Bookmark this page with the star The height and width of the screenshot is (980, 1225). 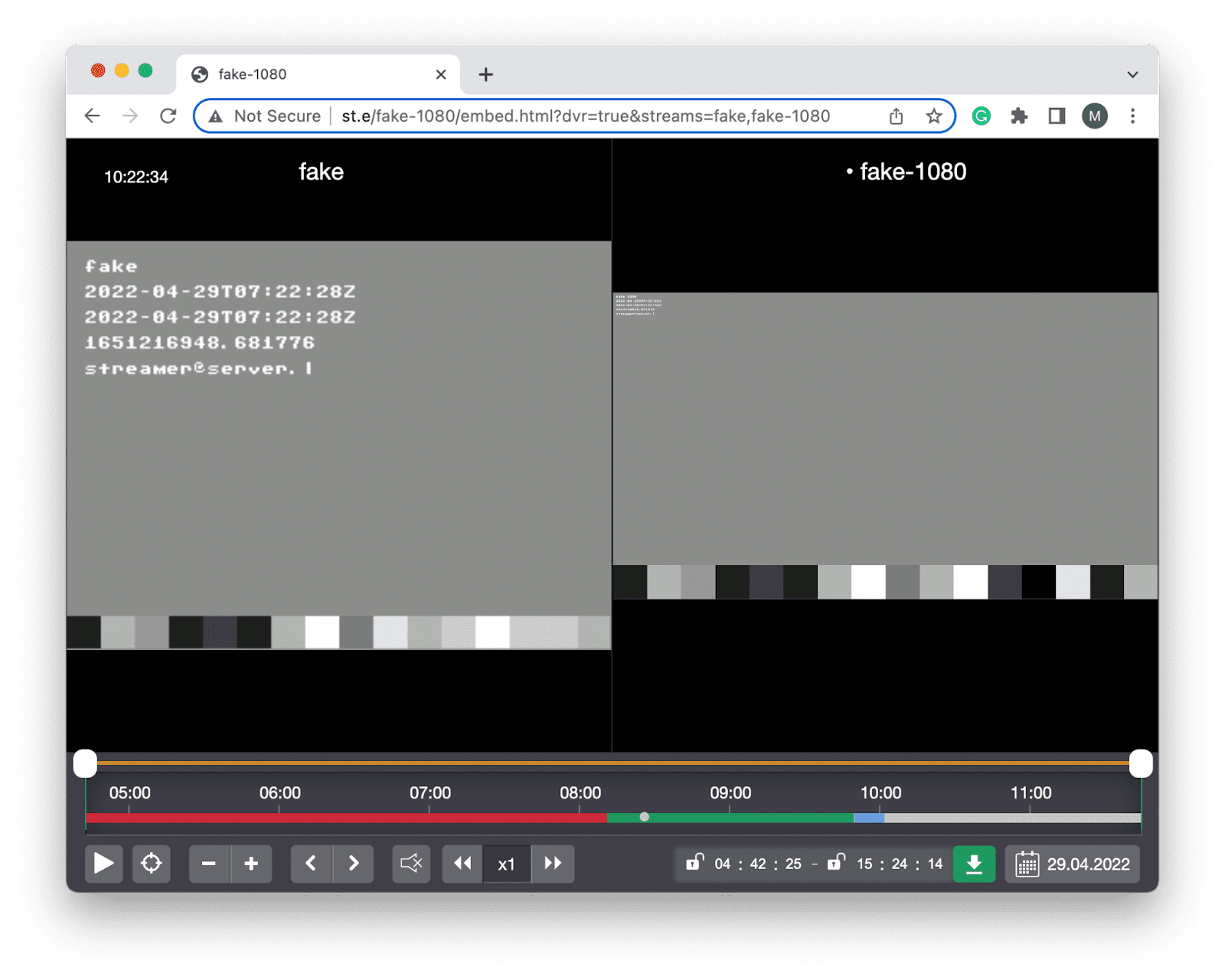point(933,116)
